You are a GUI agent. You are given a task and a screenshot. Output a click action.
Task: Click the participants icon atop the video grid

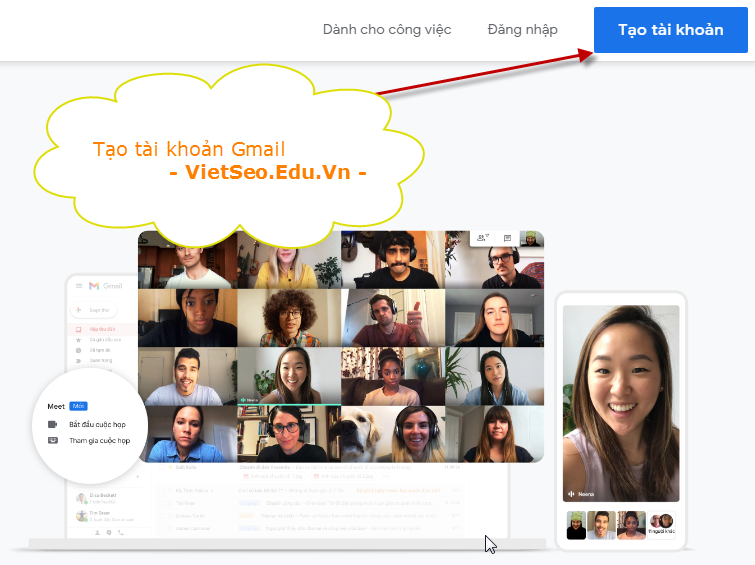pyautogui.click(x=483, y=238)
